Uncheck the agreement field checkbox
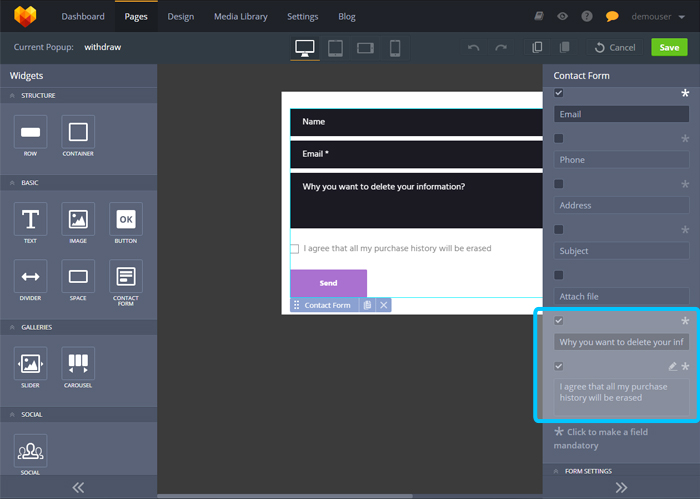Viewport: 700px width, 499px height. pyautogui.click(x=558, y=366)
